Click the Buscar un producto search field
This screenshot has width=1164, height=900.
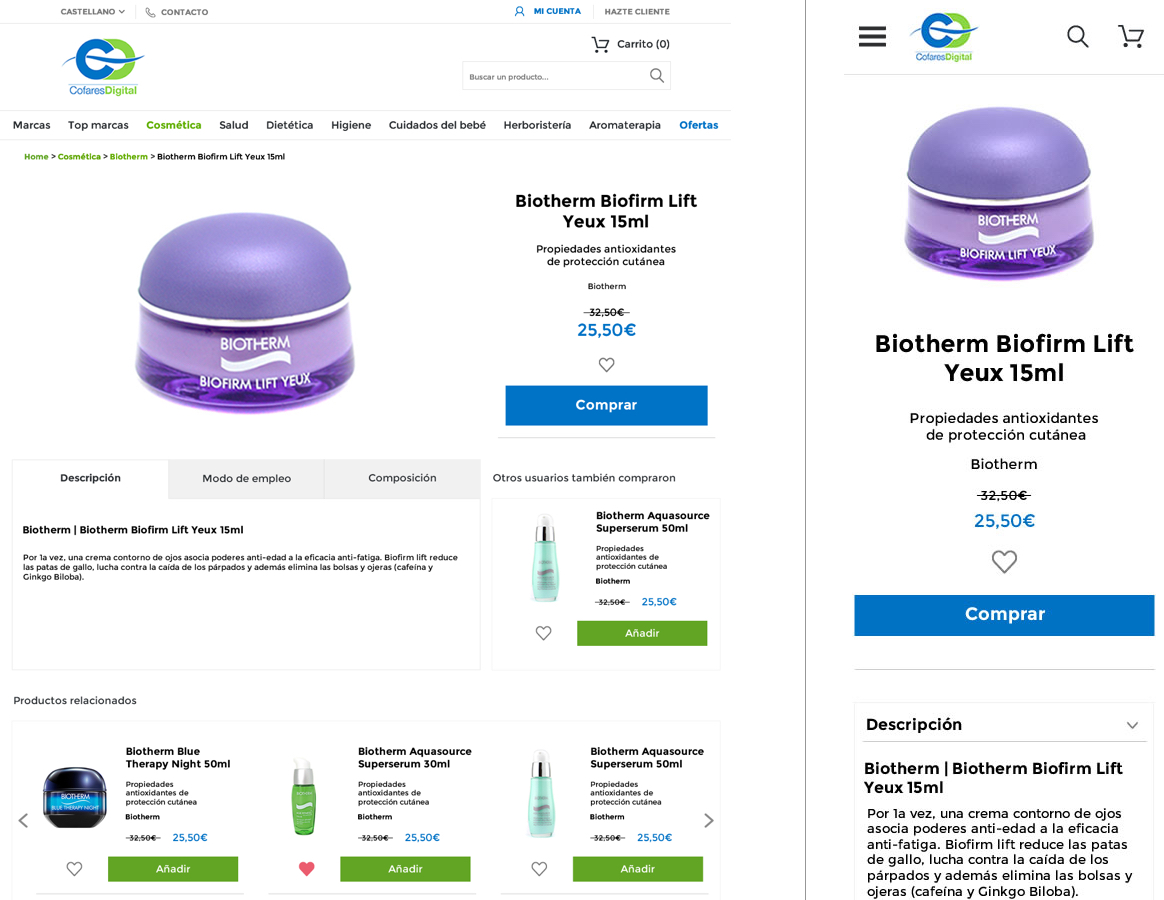(x=555, y=76)
